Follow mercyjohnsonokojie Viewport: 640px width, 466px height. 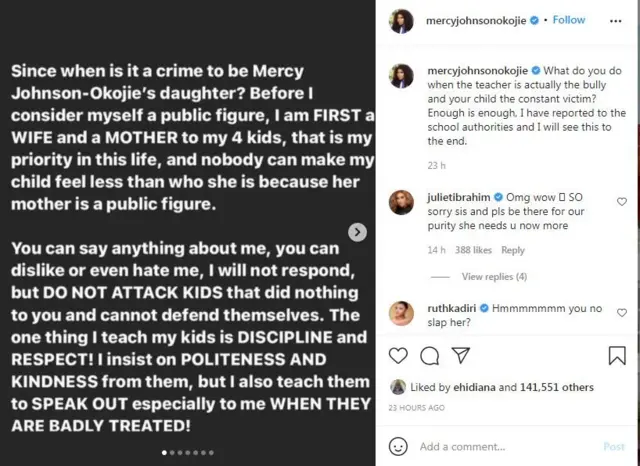(569, 19)
